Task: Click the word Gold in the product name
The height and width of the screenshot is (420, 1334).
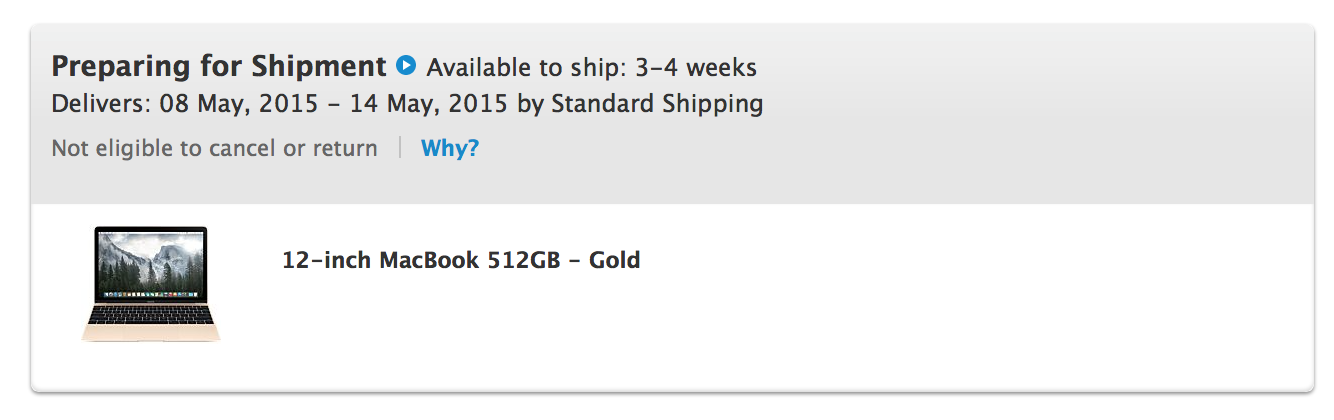Action: coord(615,261)
